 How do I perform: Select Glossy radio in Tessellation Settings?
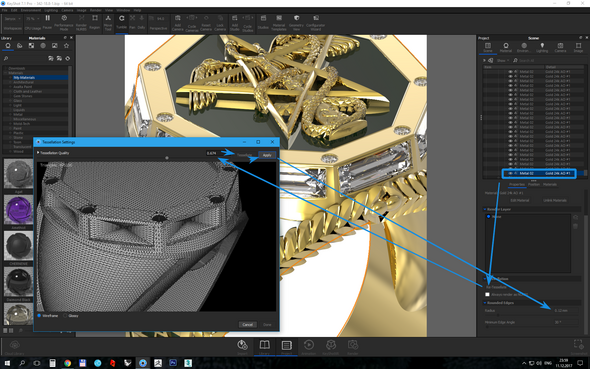[x=65, y=316]
